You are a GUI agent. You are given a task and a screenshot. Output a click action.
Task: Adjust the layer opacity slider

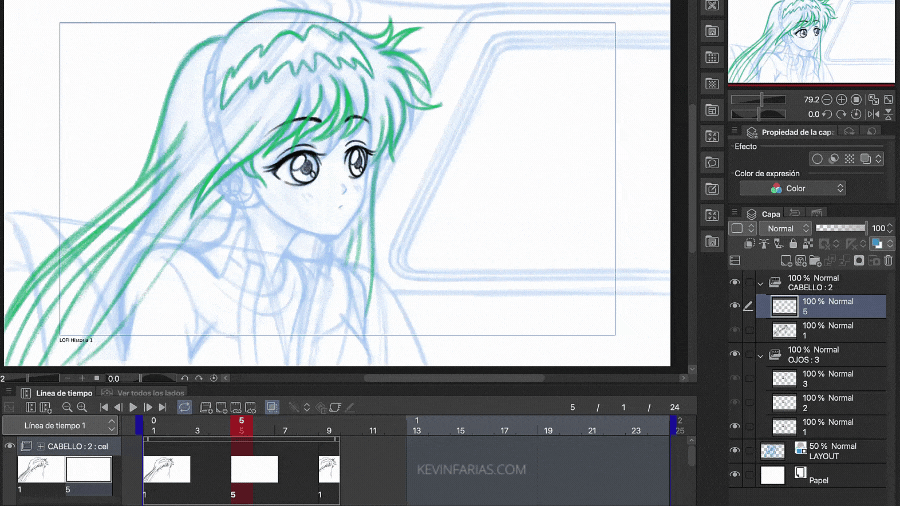click(841, 228)
